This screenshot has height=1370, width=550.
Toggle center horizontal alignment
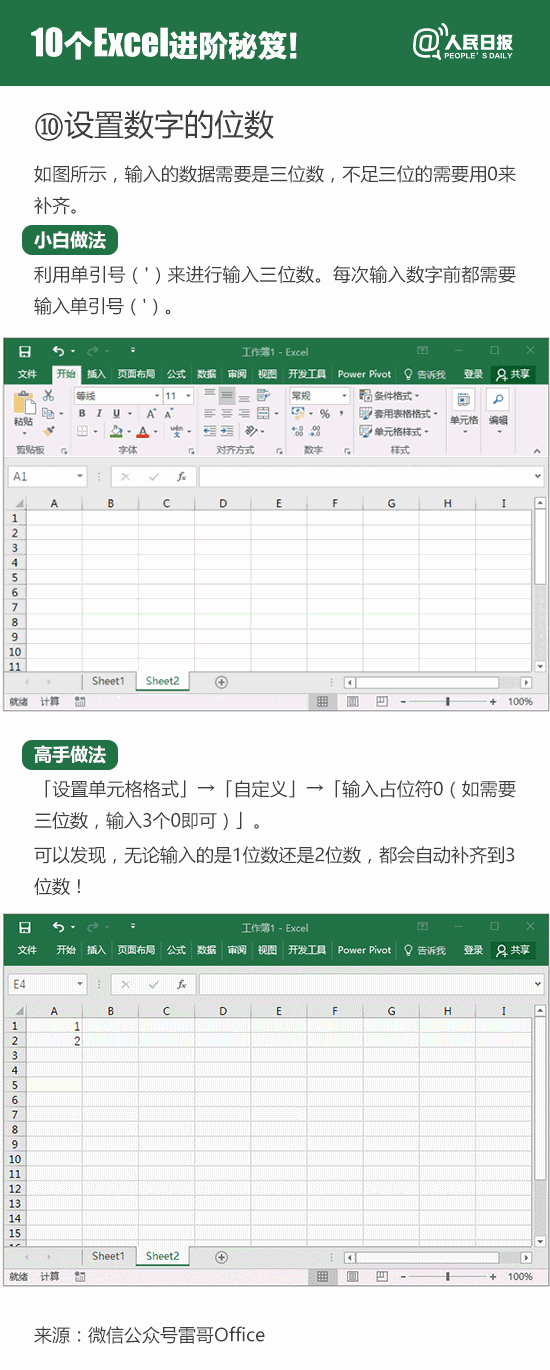coord(227,414)
